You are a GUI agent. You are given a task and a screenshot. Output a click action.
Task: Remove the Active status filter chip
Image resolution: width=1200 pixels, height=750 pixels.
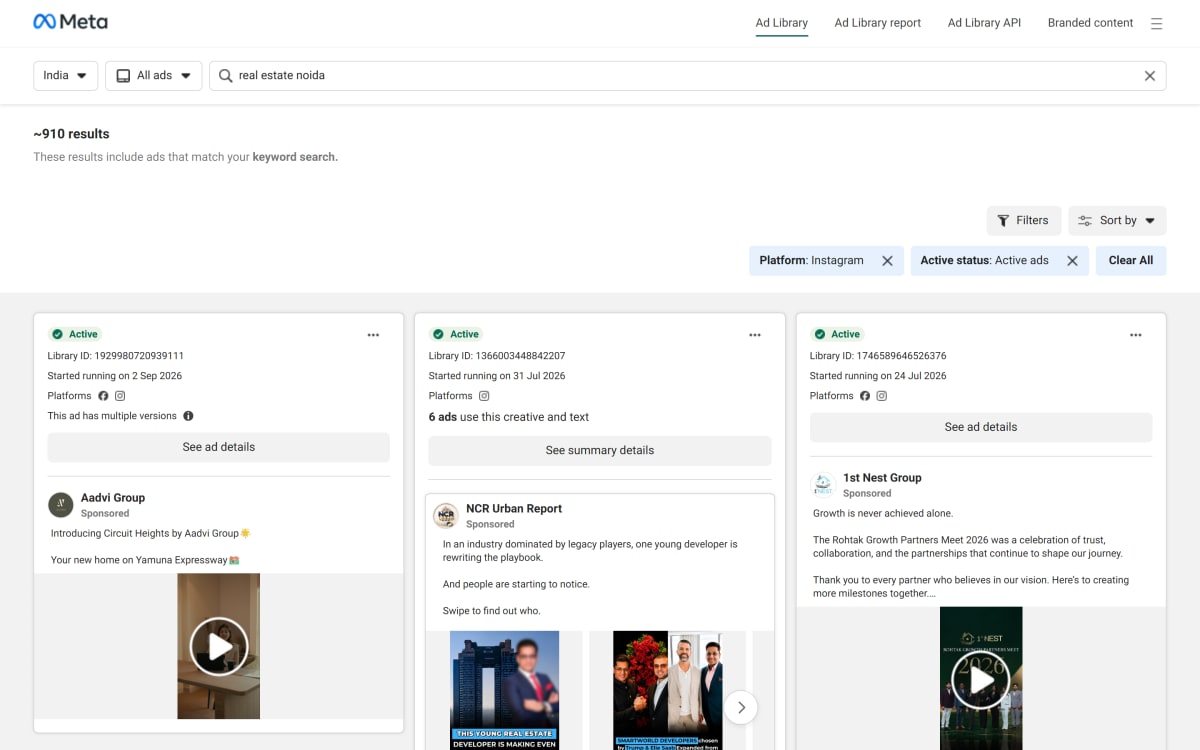pos(1072,261)
